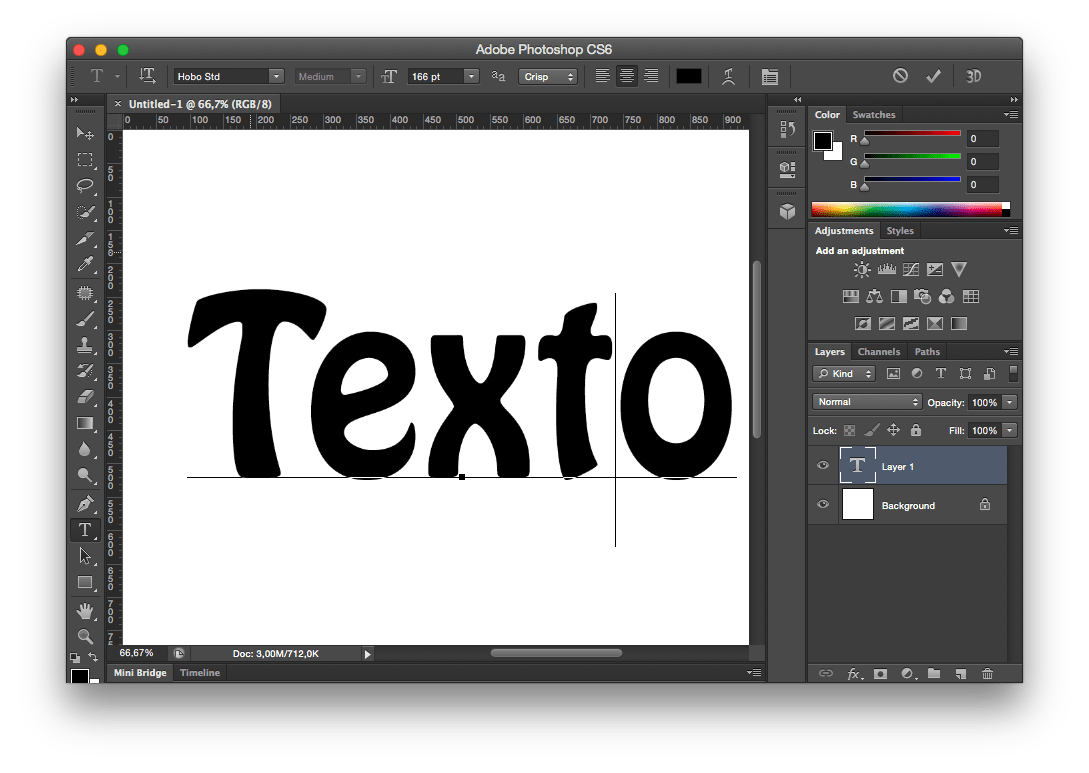
Task: Select the Gradient tool
Action: pyautogui.click(x=85, y=423)
